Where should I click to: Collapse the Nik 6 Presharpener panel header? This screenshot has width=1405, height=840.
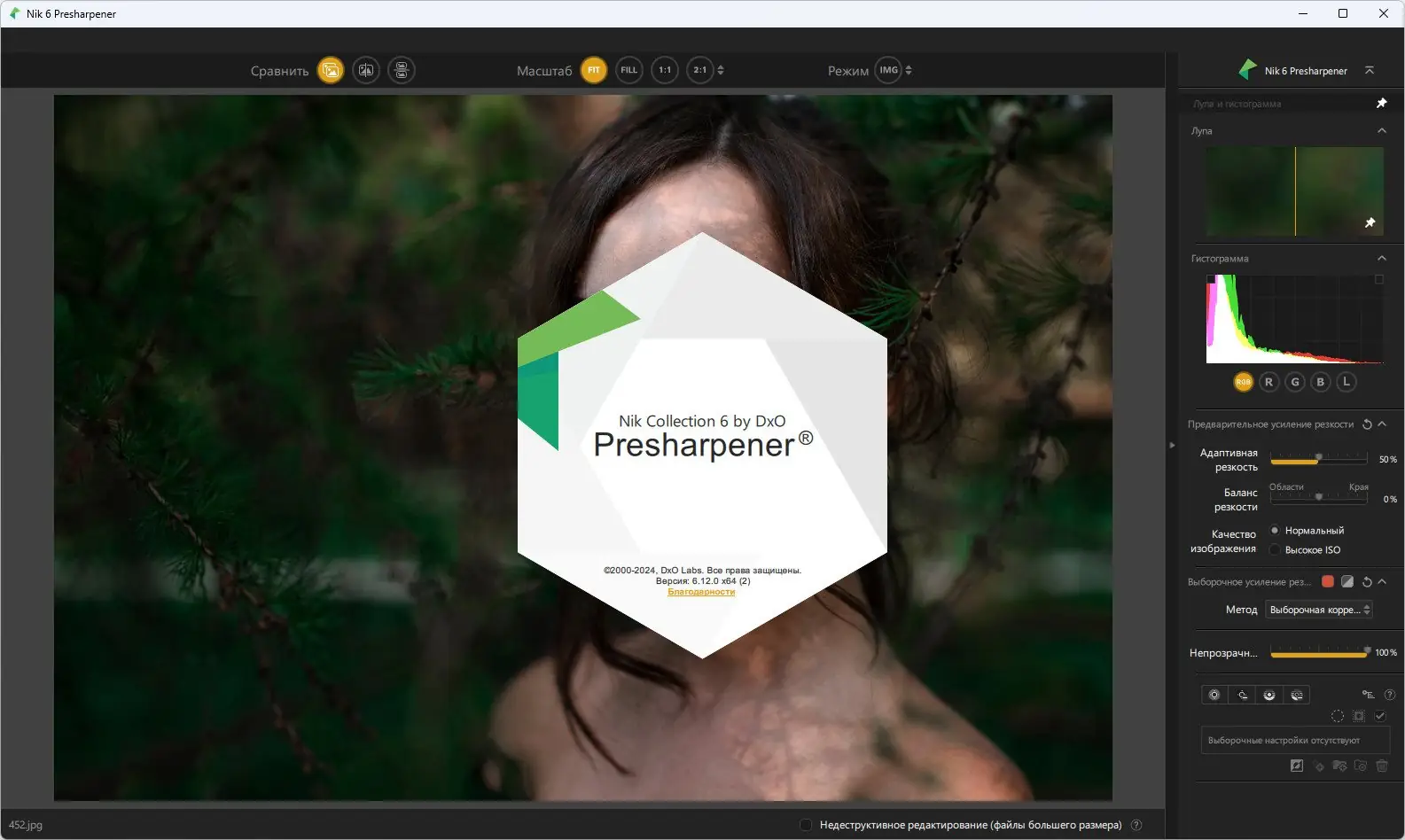coord(1370,70)
